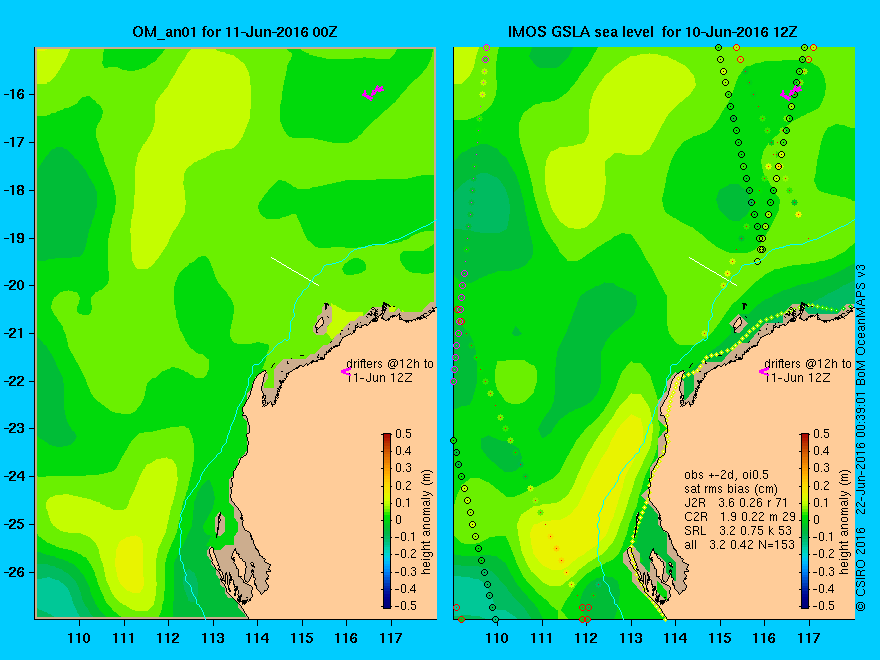Click the magenta drifter legend arrow in the left map
Screen dimensions: 880x660
346,371
